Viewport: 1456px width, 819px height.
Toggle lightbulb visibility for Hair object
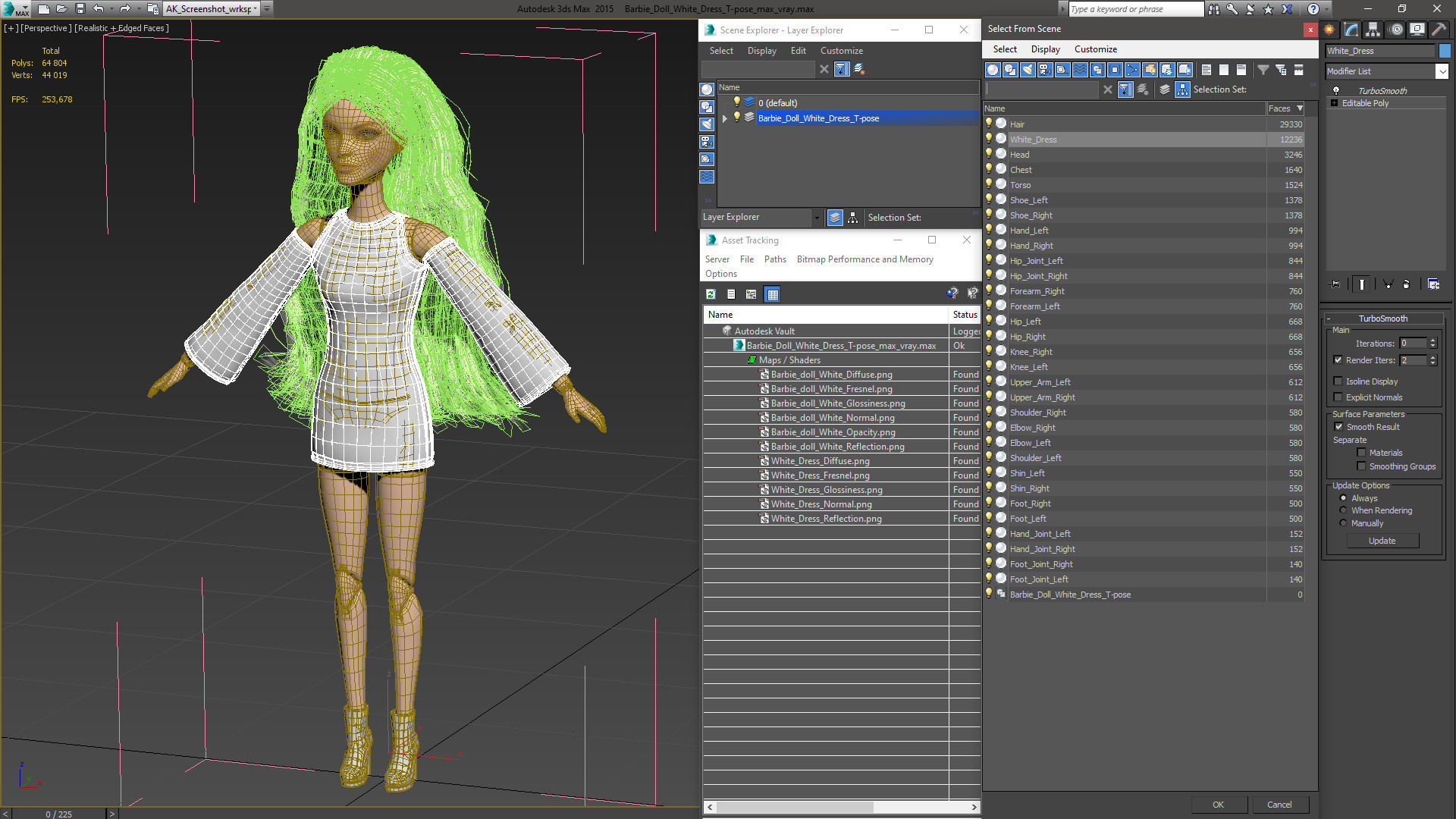coord(989,124)
